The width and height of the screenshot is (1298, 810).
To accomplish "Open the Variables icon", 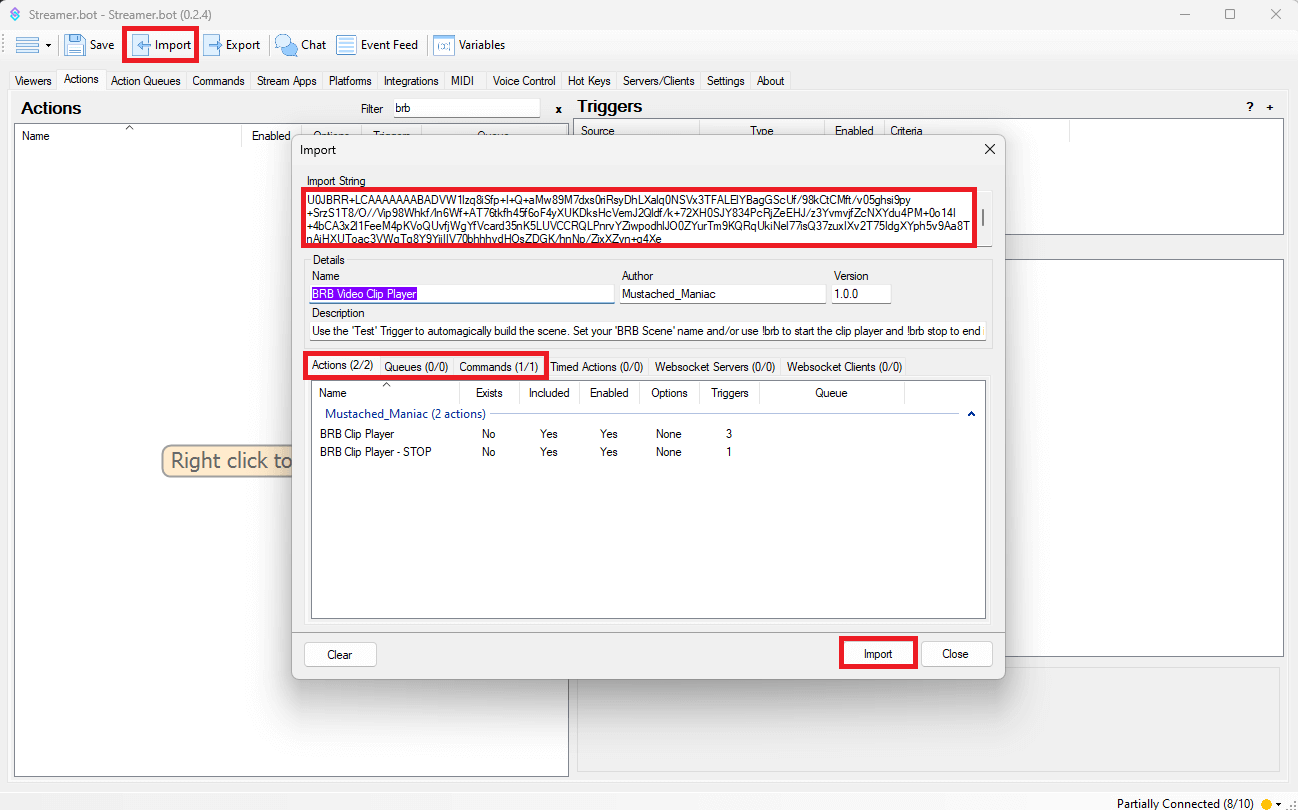I will click(x=443, y=45).
